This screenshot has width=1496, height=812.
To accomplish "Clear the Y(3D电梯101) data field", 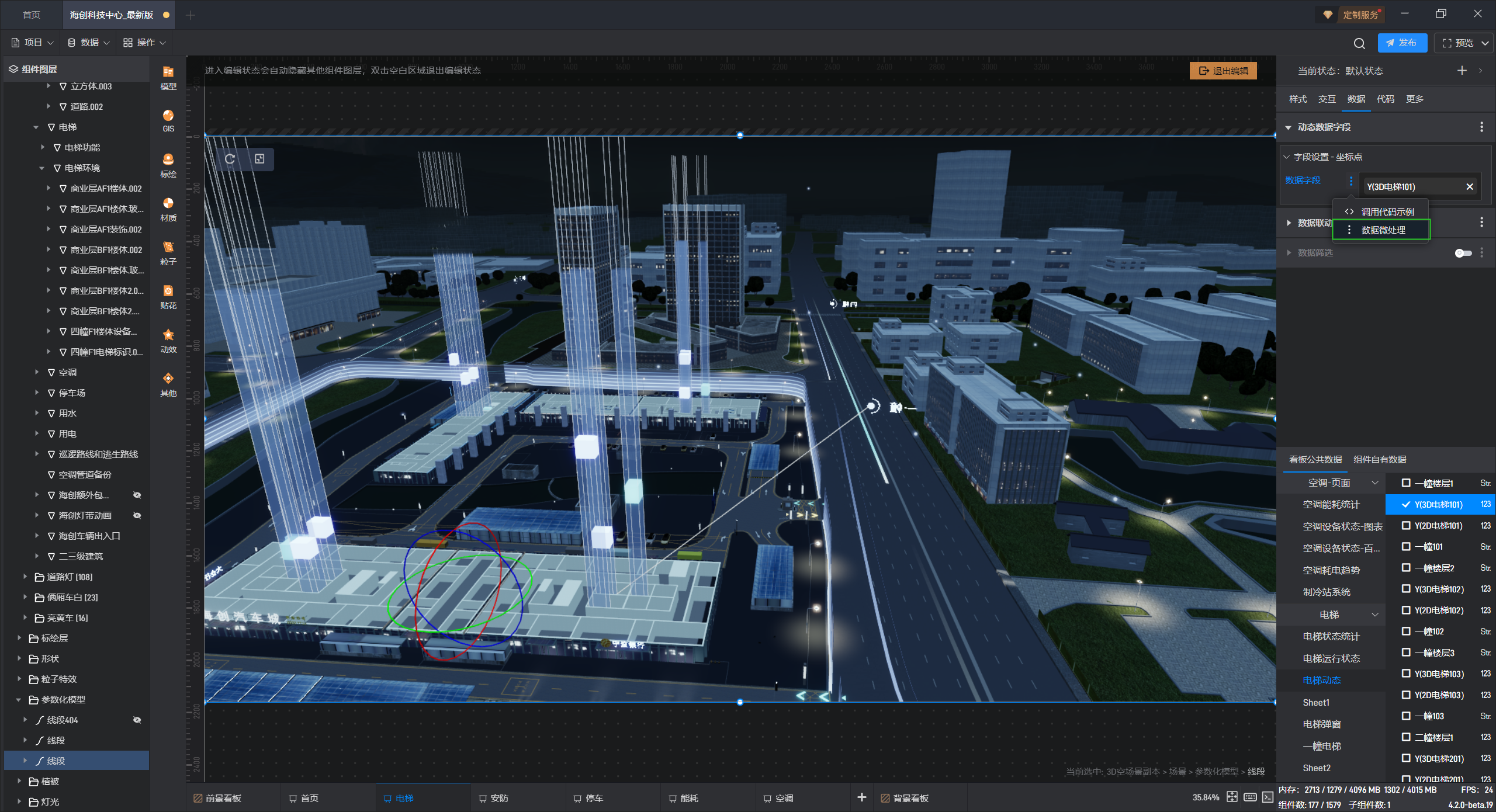I will point(1470,187).
